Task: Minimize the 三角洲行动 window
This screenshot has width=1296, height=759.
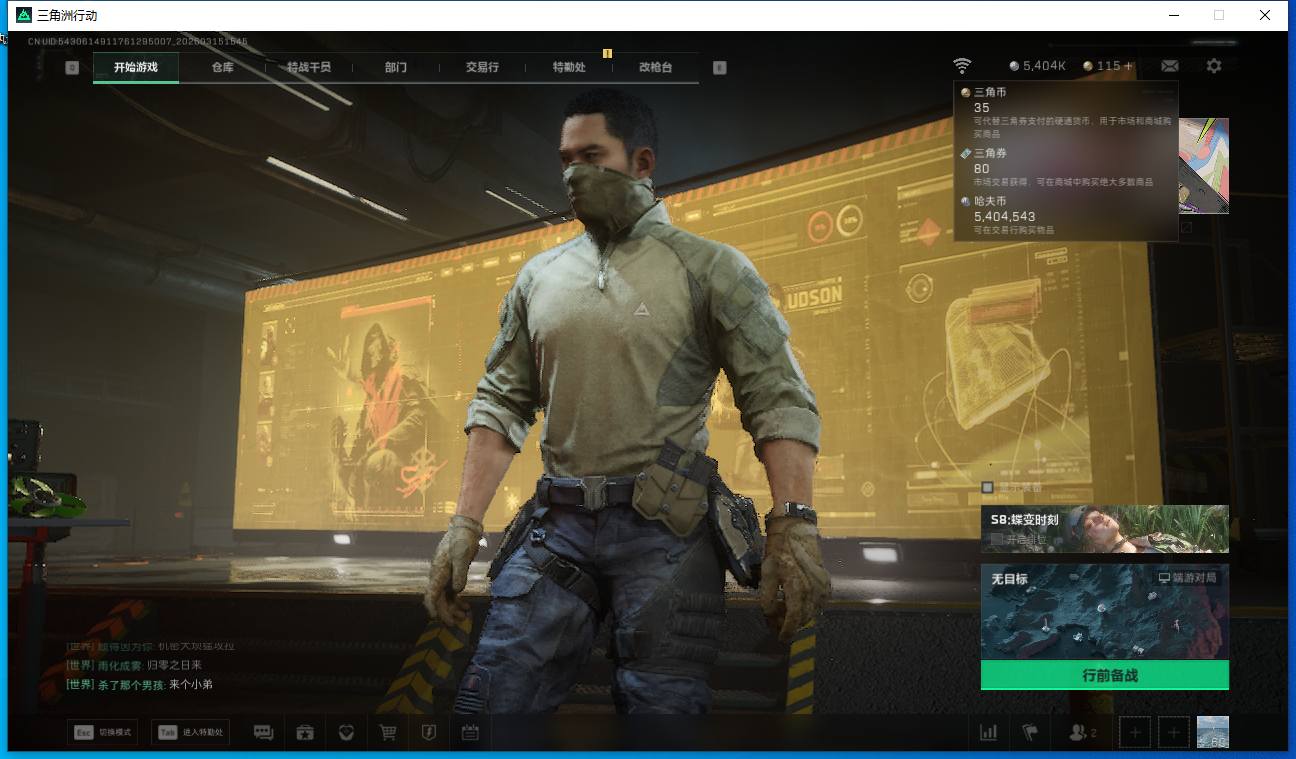Action: pyautogui.click(x=1175, y=15)
